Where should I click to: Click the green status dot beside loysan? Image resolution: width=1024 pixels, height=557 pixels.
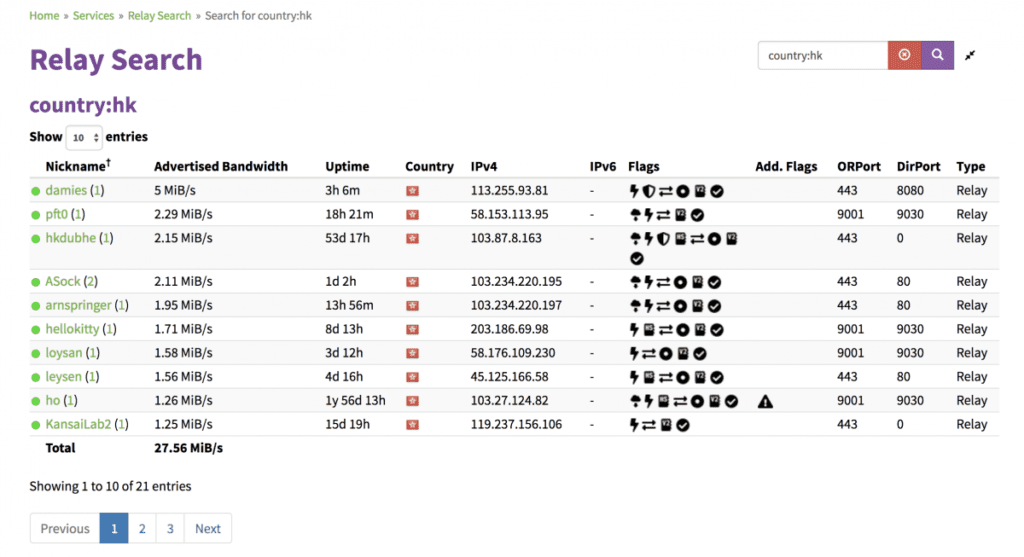pos(36,353)
